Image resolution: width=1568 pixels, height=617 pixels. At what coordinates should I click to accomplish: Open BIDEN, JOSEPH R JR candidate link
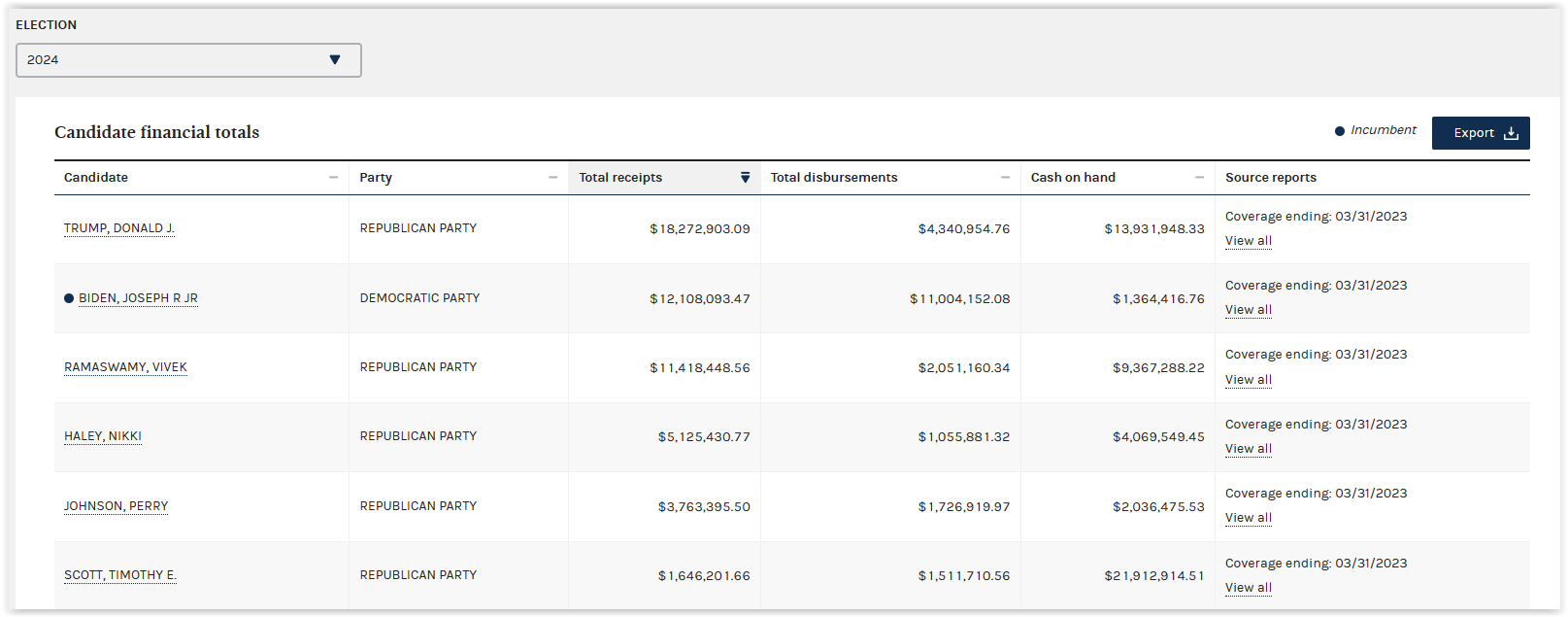coord(138,298)
